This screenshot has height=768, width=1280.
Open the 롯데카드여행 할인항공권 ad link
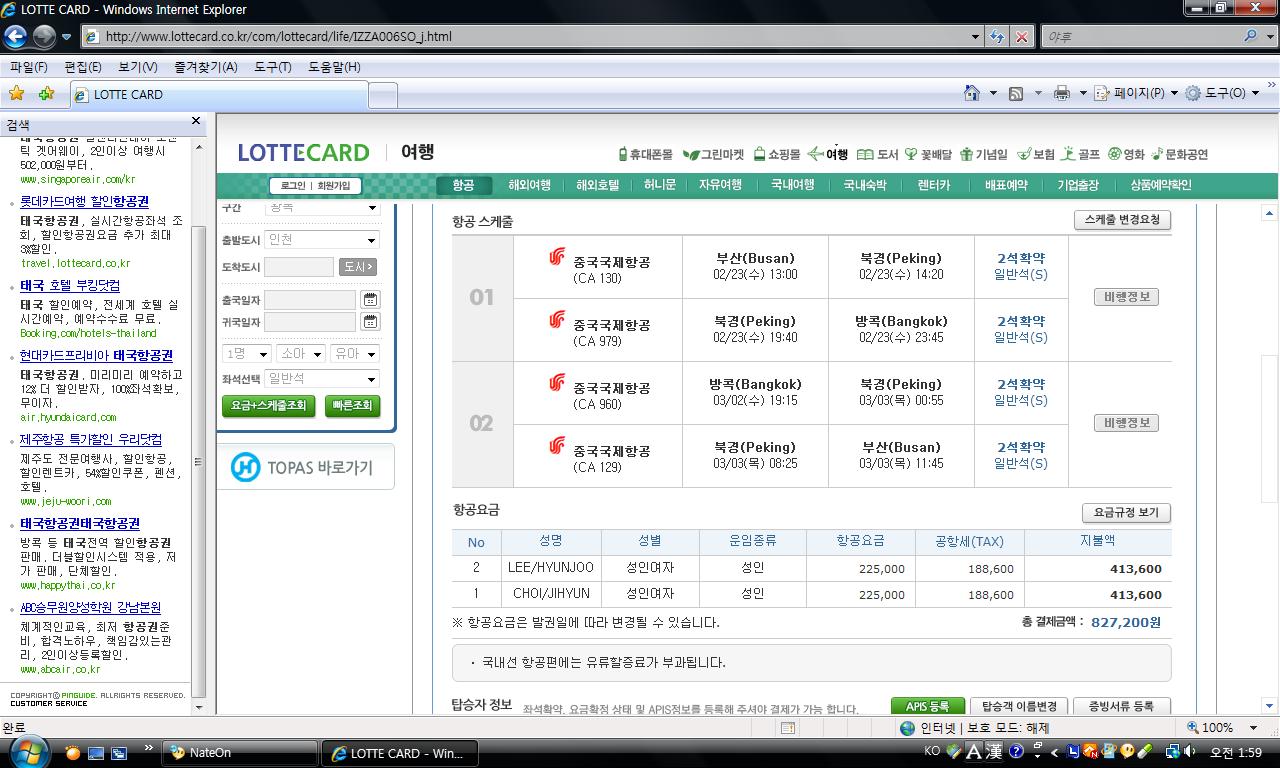pos(85,201)
